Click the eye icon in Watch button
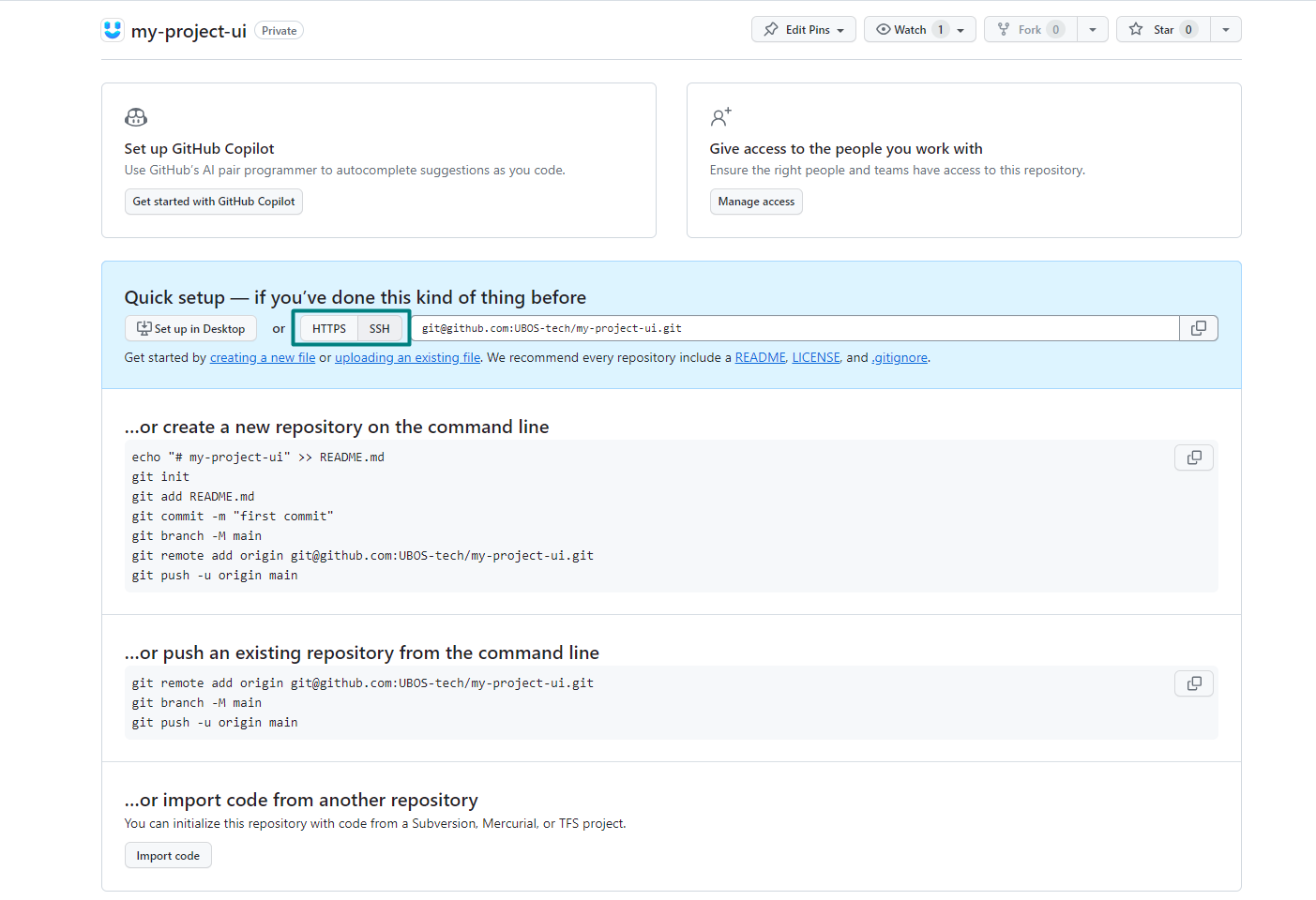This screenshot has height=900, width=1316. tap(883, 29)
